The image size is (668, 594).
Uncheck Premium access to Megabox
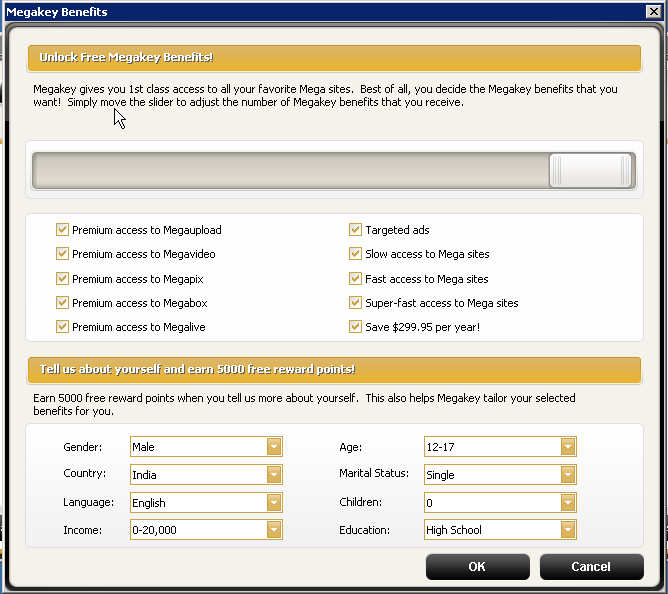coord(62,303)
